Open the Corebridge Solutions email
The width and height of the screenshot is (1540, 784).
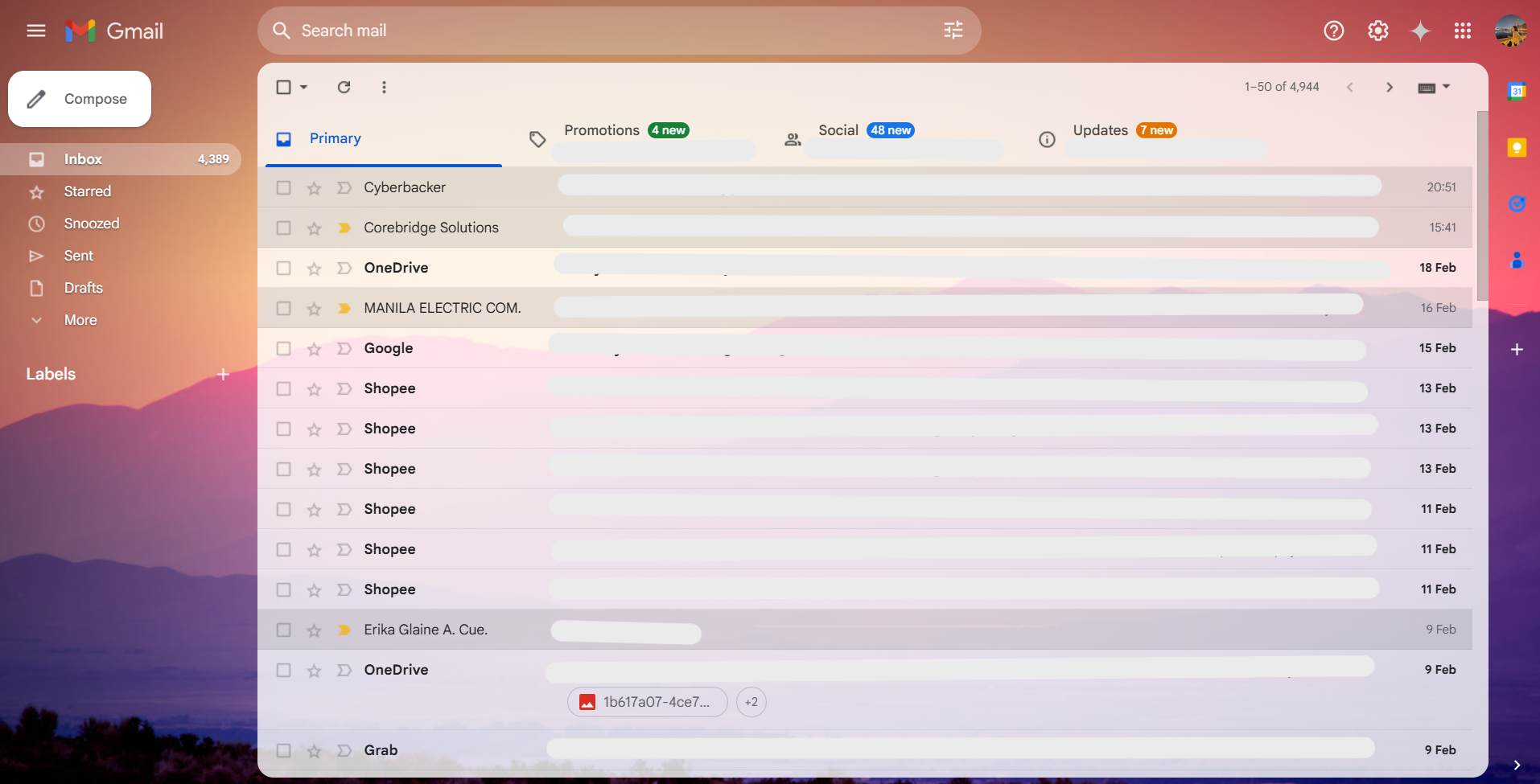click(865, 228)
